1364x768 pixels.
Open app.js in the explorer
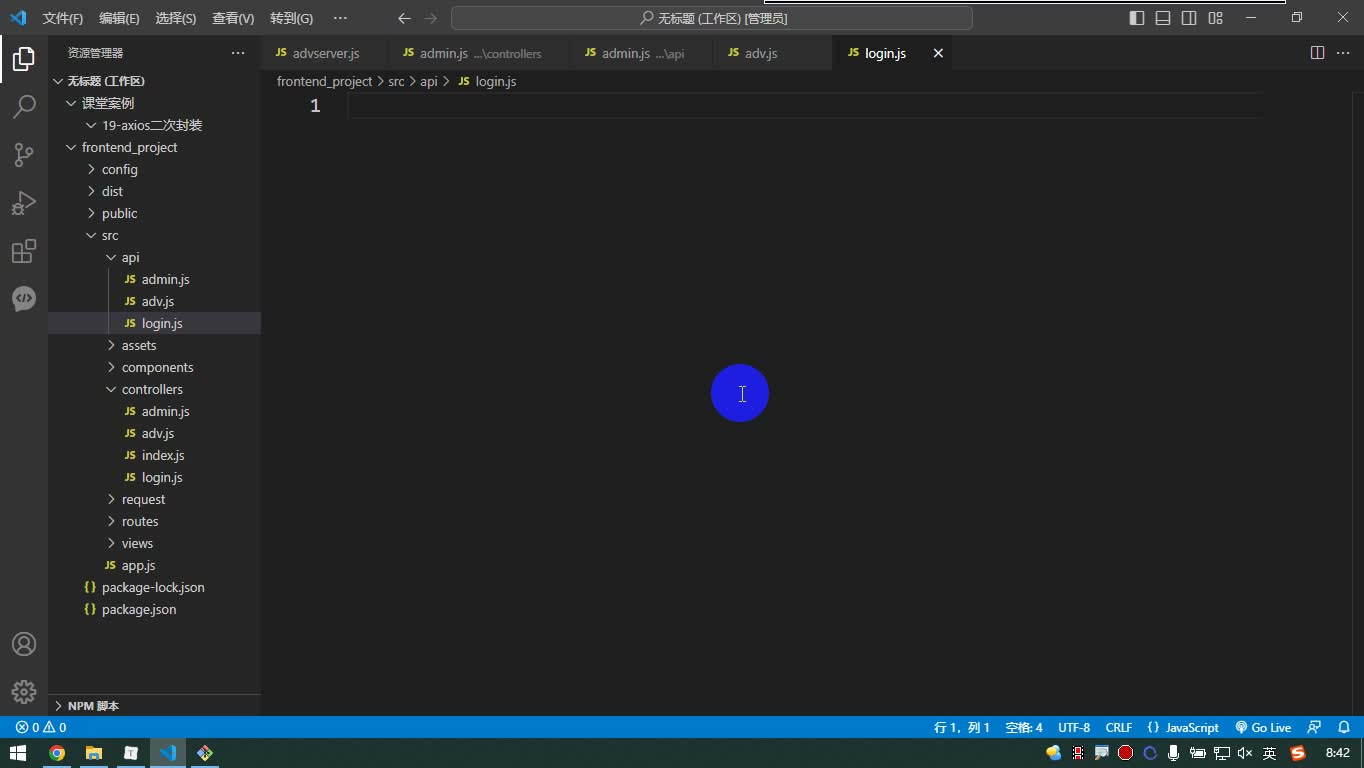coord(138,565)
